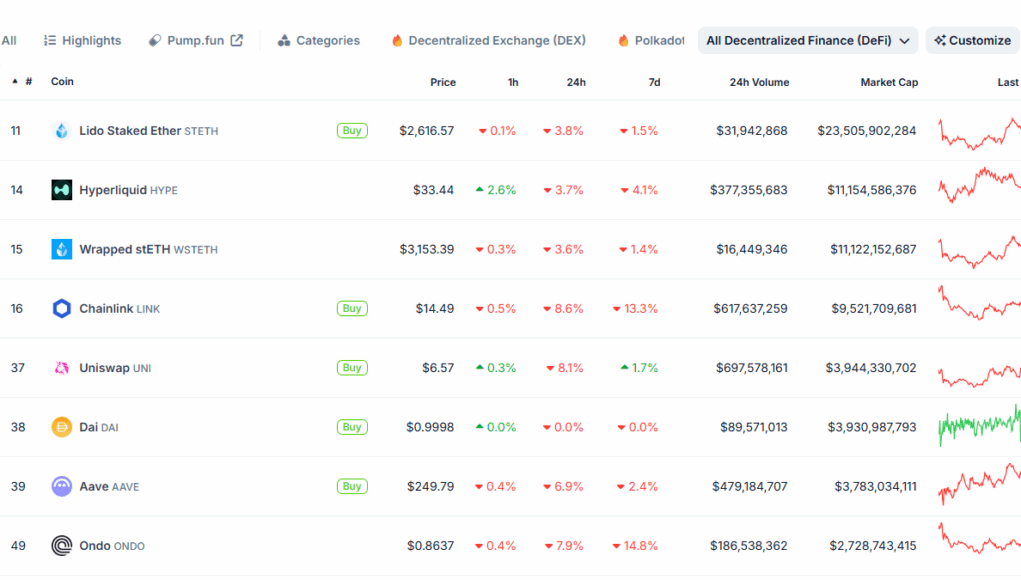
Task: Sort by the Market Cap column
Action: pyautogui.click(x=889, y=82)
